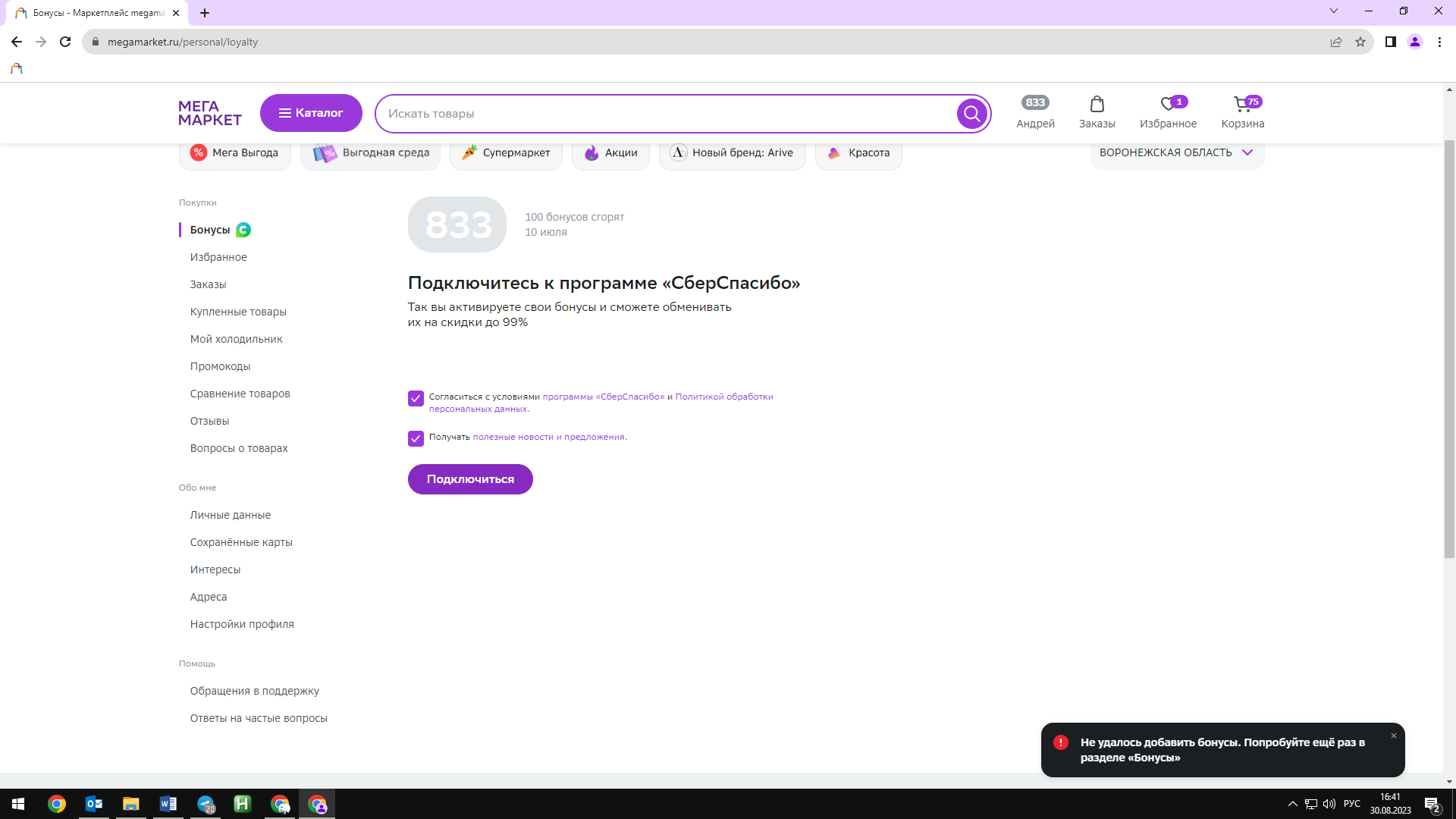1456x819 pixels.
Task: Go back using browser back arrow
Action: coord(17,42)
